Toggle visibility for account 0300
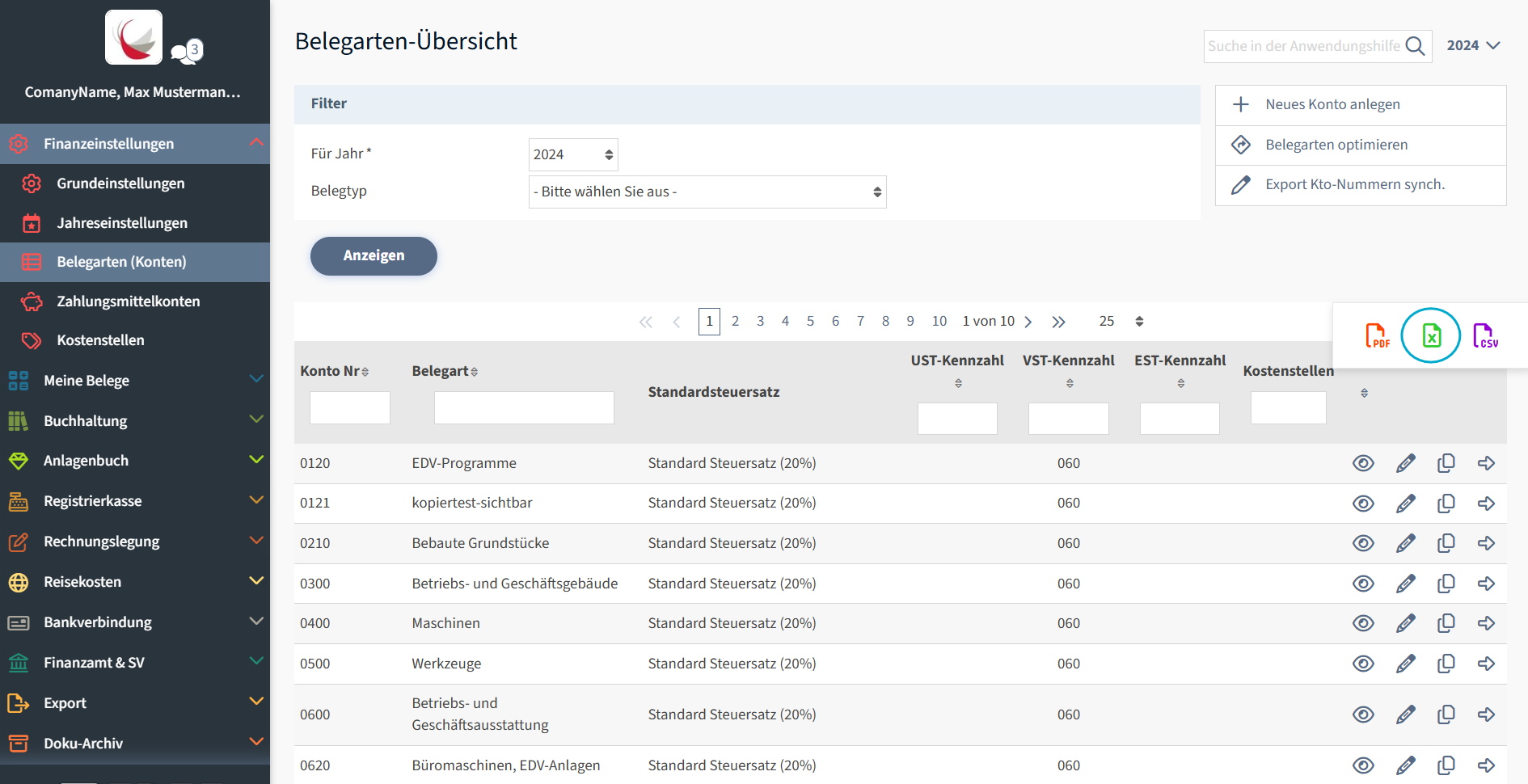The image size is (1528, 784). point(1363,584)
